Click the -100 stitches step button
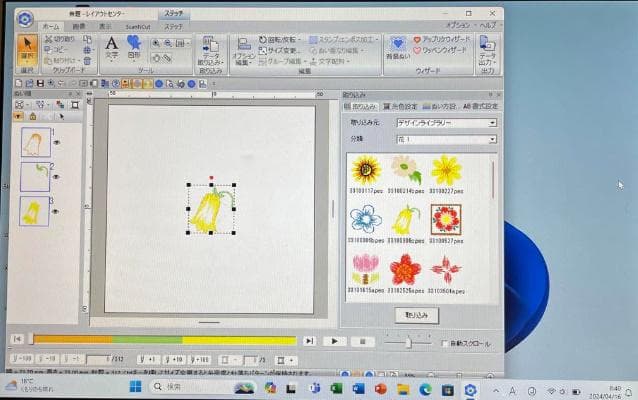 click(x=22, y=359)
